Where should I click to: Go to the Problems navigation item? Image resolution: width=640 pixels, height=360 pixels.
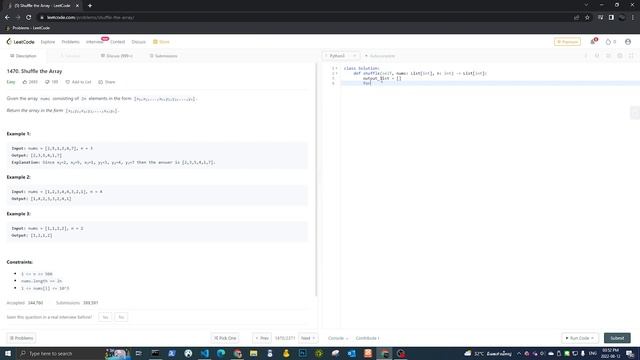click(x=71, y=42)
